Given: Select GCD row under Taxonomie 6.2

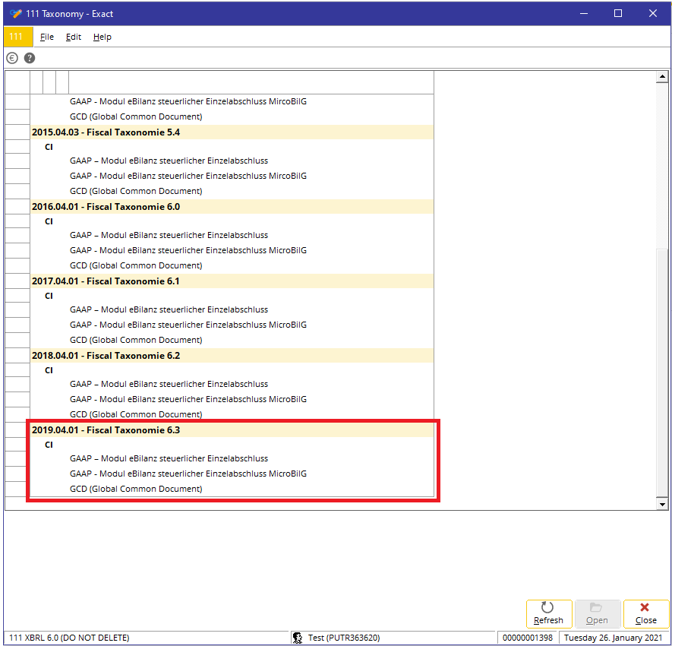Looking at the screenshot, I should 136,414.
